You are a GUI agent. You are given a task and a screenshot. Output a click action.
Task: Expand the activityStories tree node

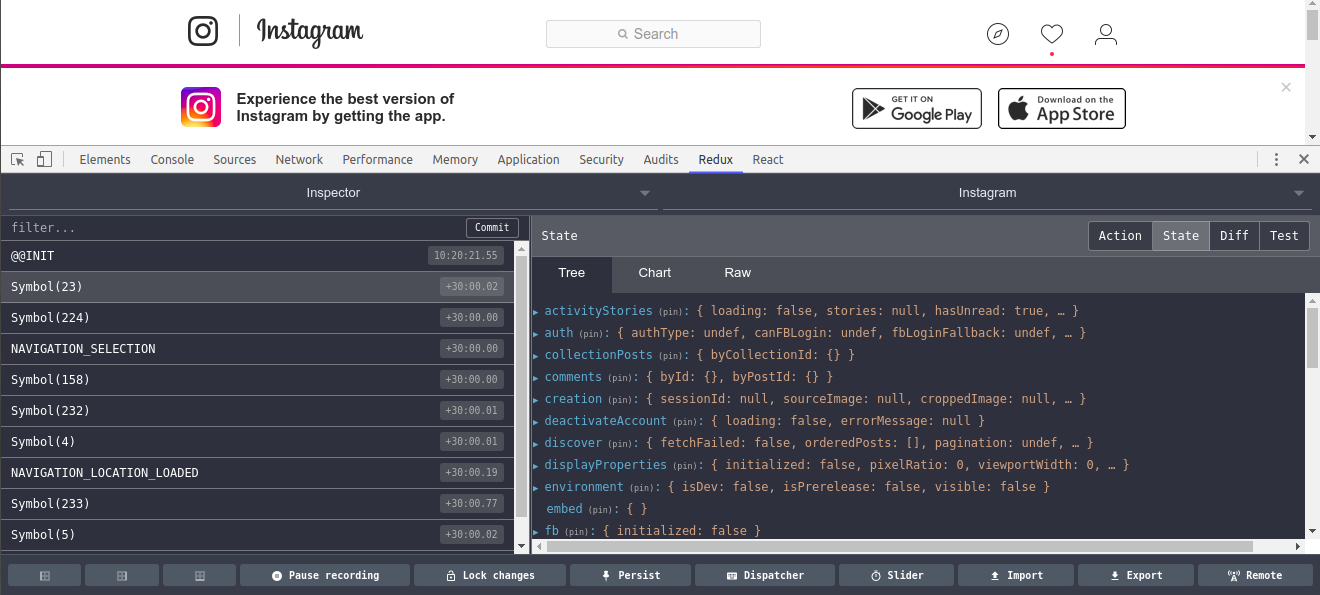tap(536, 312)
